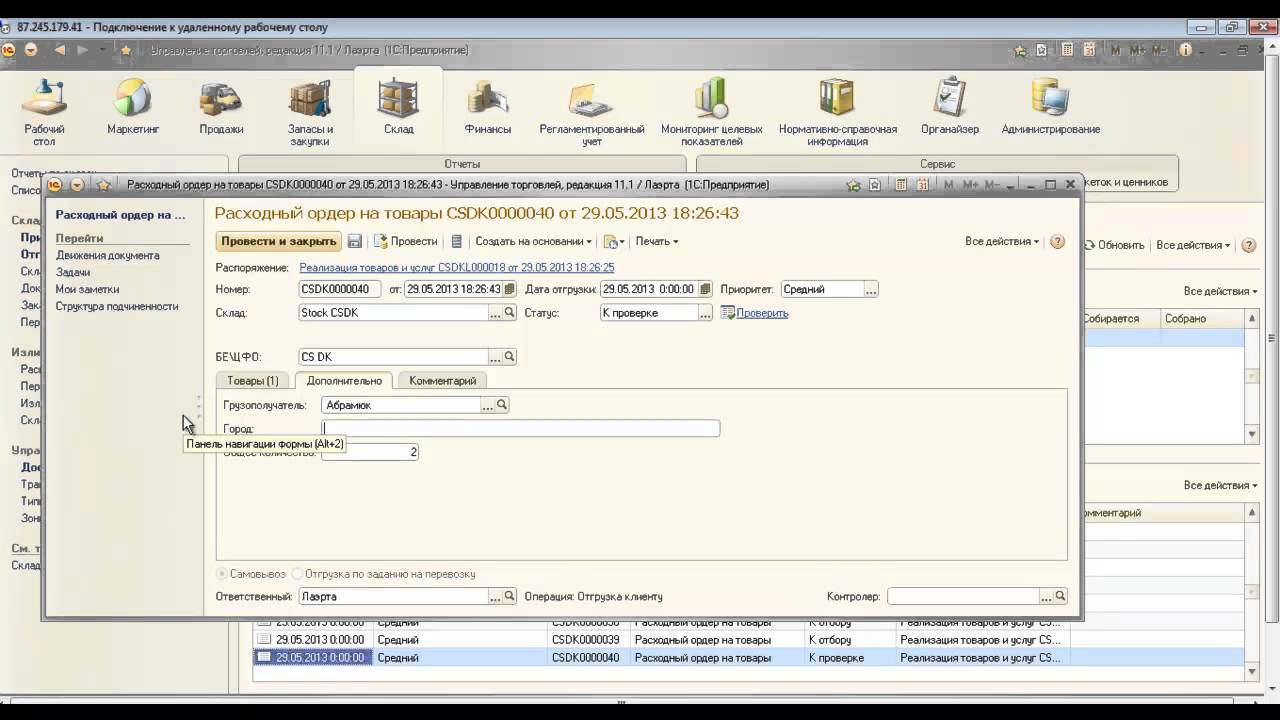Open the Склад selection ellipsis button
1280x720 pixels.
point(495,313)
